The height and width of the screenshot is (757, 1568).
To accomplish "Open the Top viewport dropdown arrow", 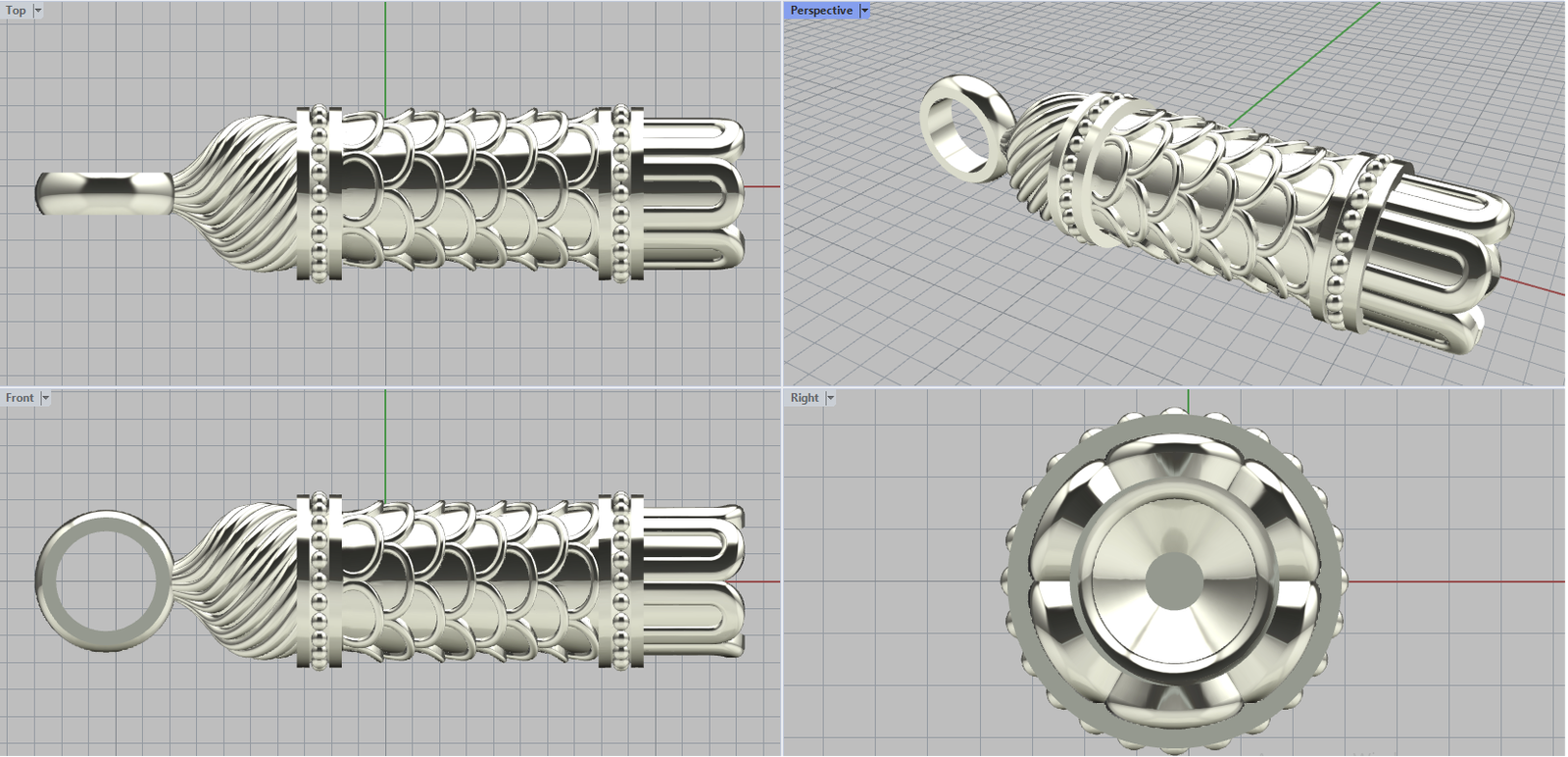I will point(38,11).
